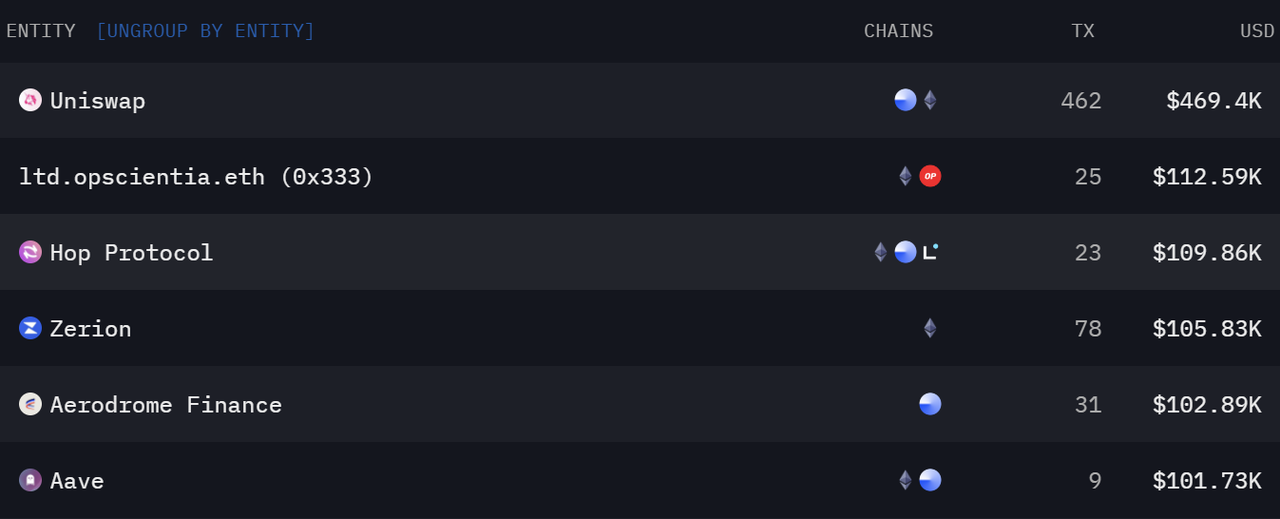The width and height of the screenshot is (1280, 519).
Task: Click the Ethereum chain icon in Aave row
Action: click(x=905, y=480)
